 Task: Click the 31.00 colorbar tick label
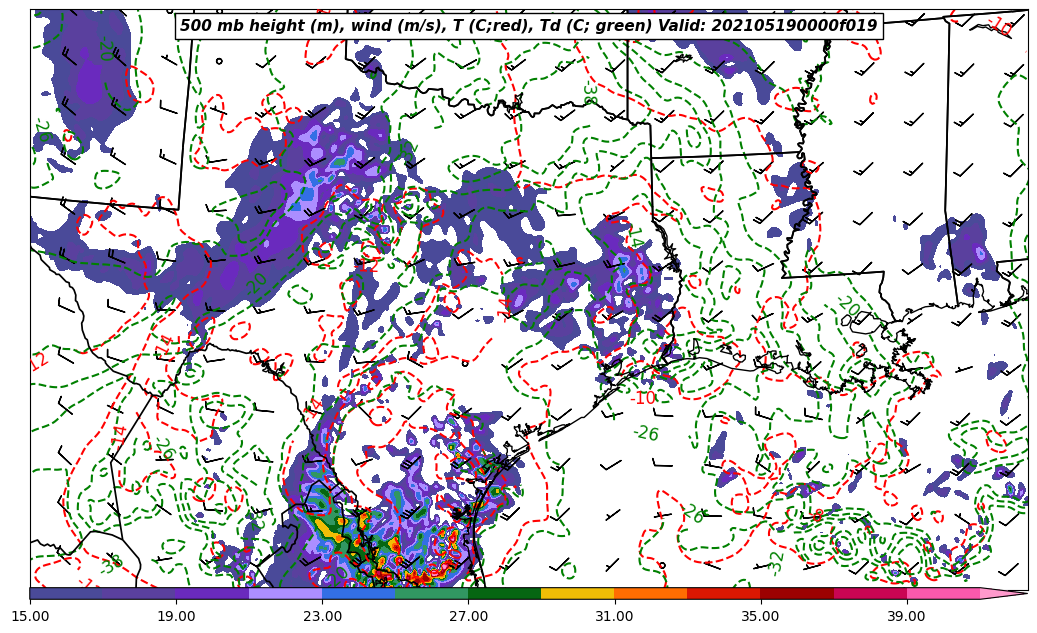click(x=614, y=616)
